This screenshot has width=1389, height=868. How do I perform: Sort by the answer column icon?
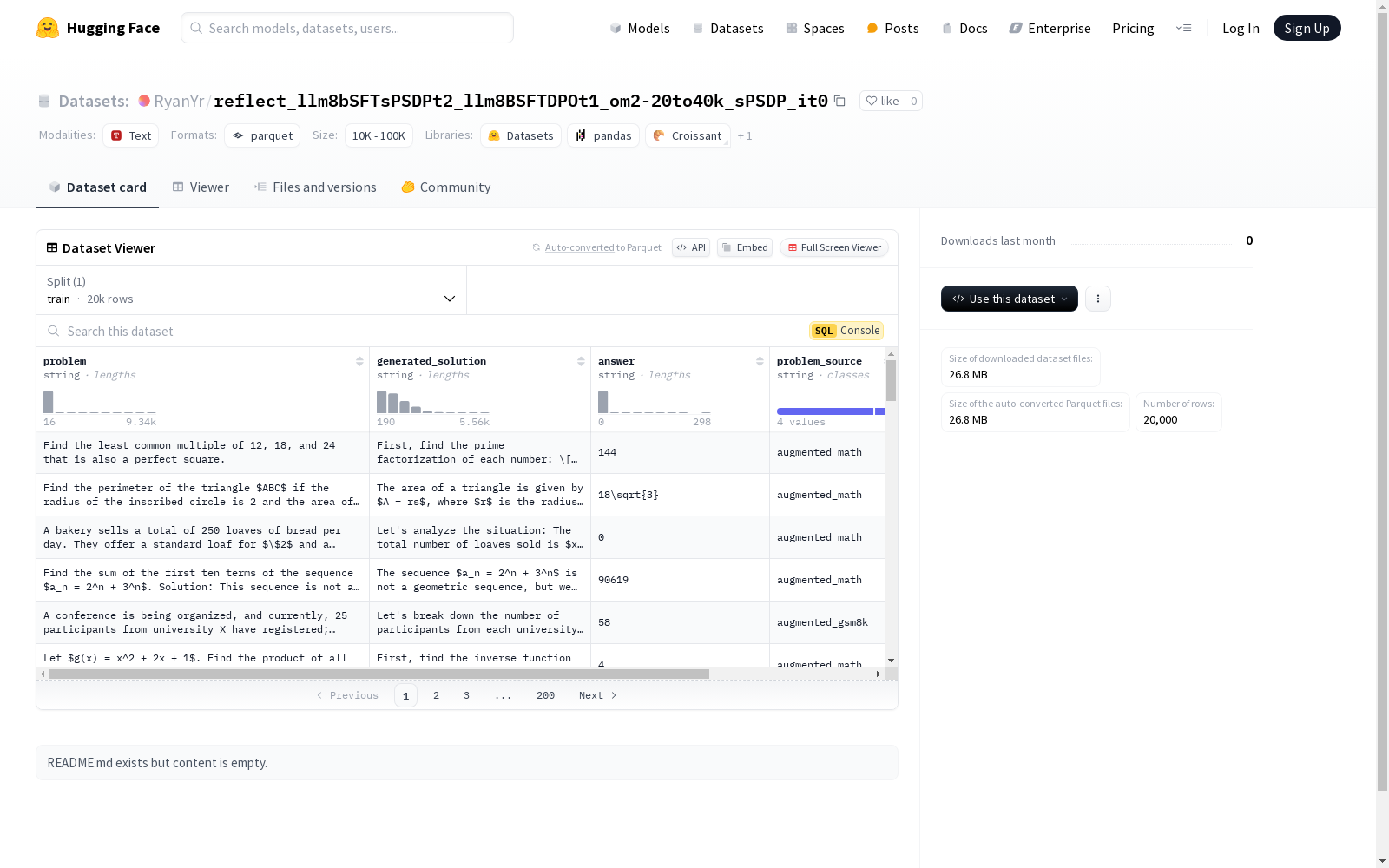pos(760,361)
